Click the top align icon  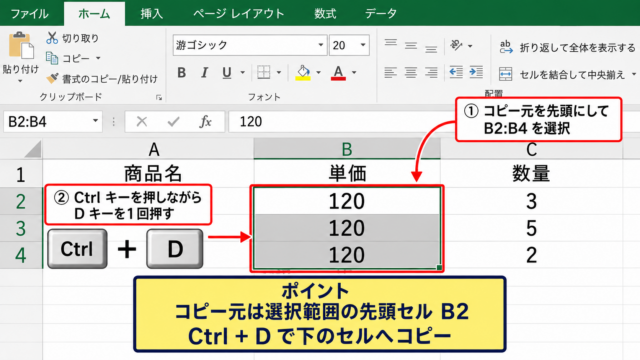click(x=391, y=44)
